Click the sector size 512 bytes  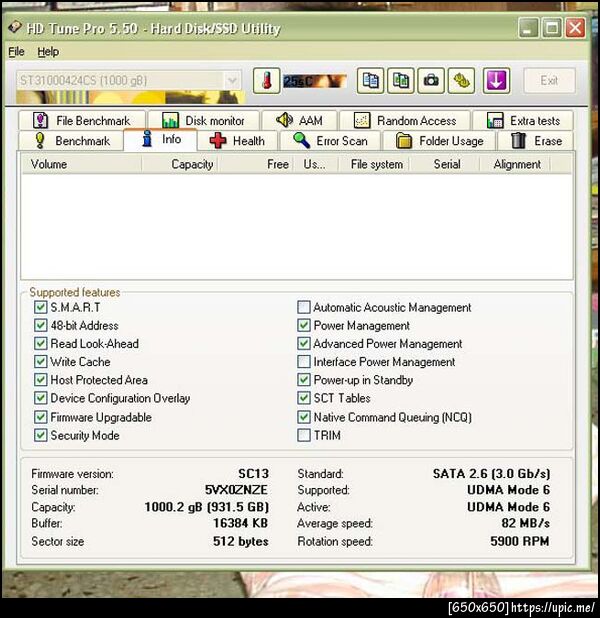pos(240,541)
